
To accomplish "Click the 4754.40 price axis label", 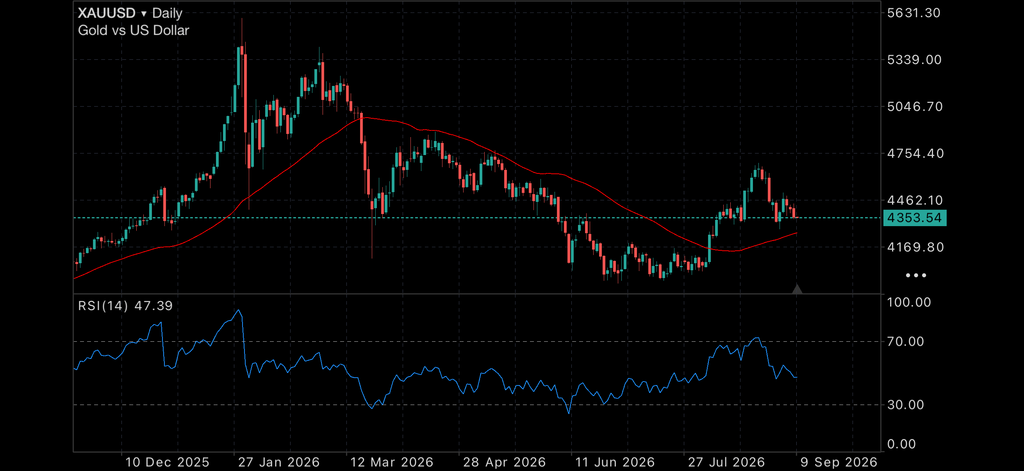I will [x=914, y=154].
